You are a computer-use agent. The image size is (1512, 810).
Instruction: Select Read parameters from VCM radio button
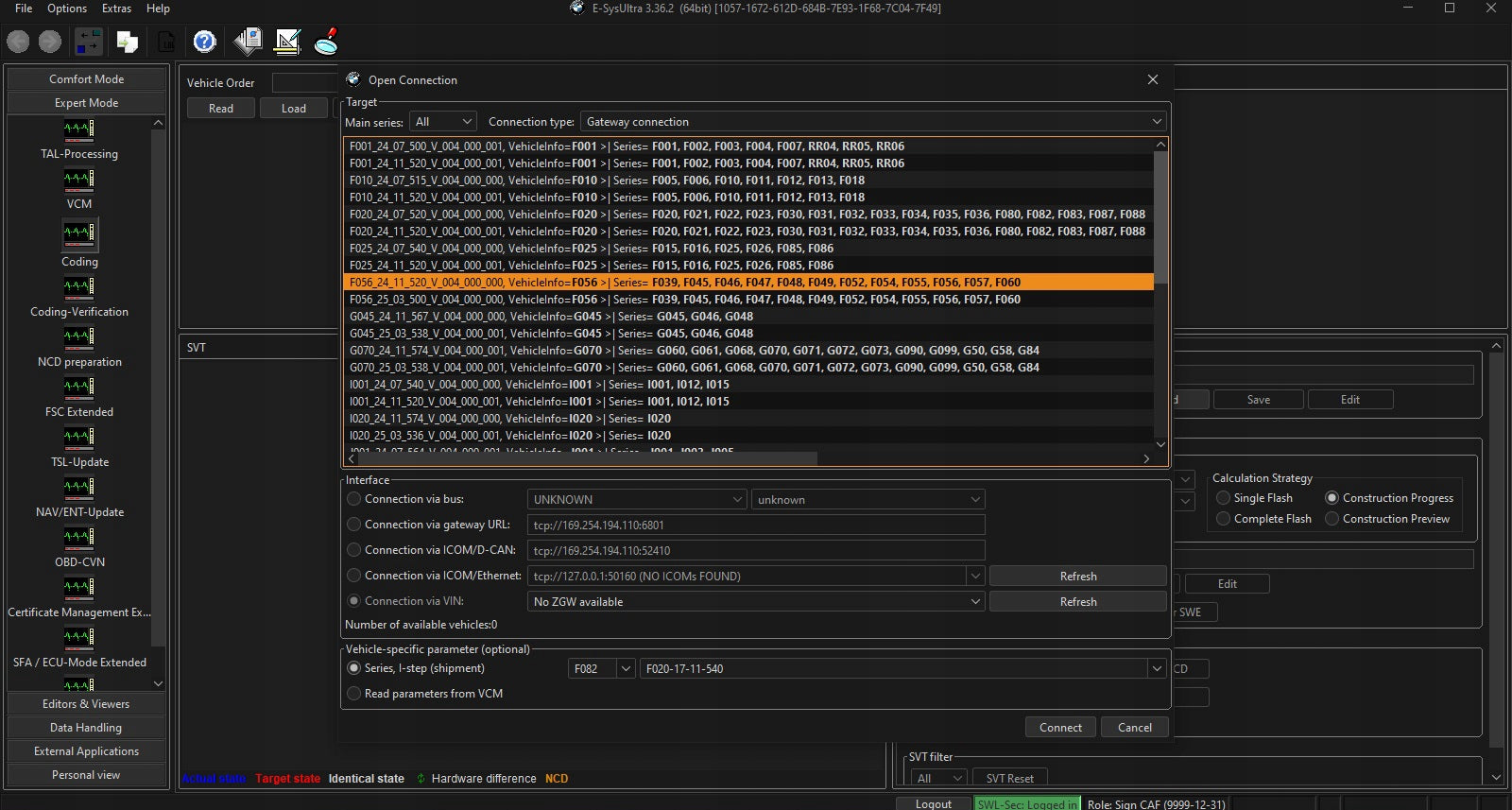point(354,694)
